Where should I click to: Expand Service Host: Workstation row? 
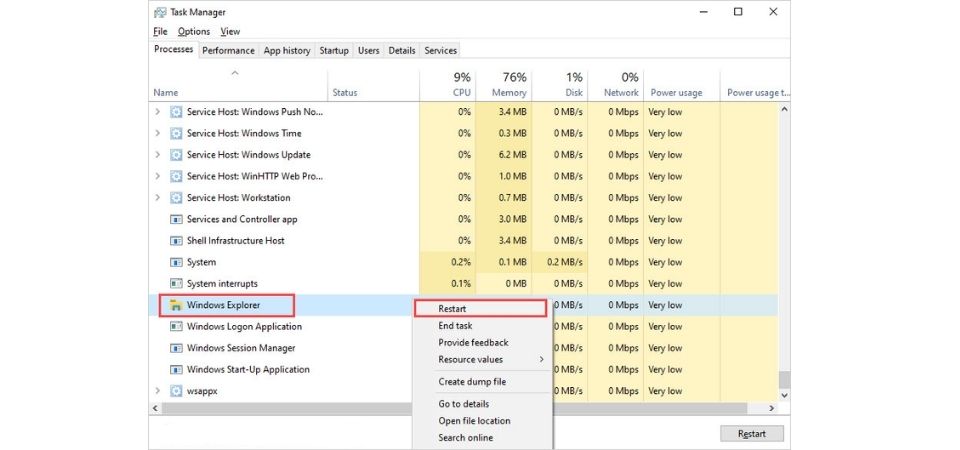point(157,198)
